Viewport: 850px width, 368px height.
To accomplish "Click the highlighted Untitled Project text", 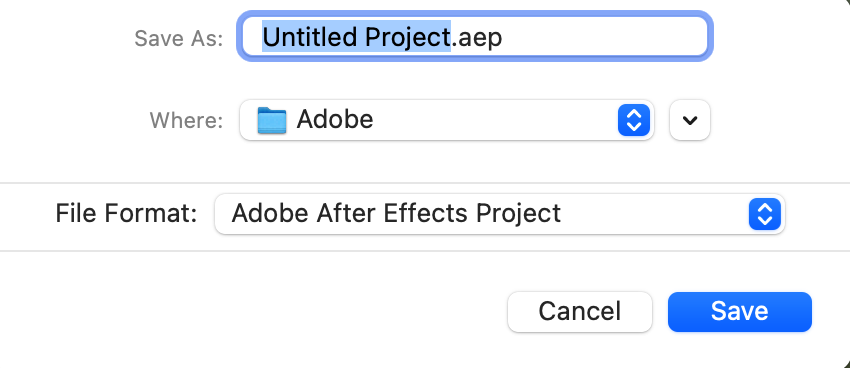I will pyautogui.click(x=356, y=37).
